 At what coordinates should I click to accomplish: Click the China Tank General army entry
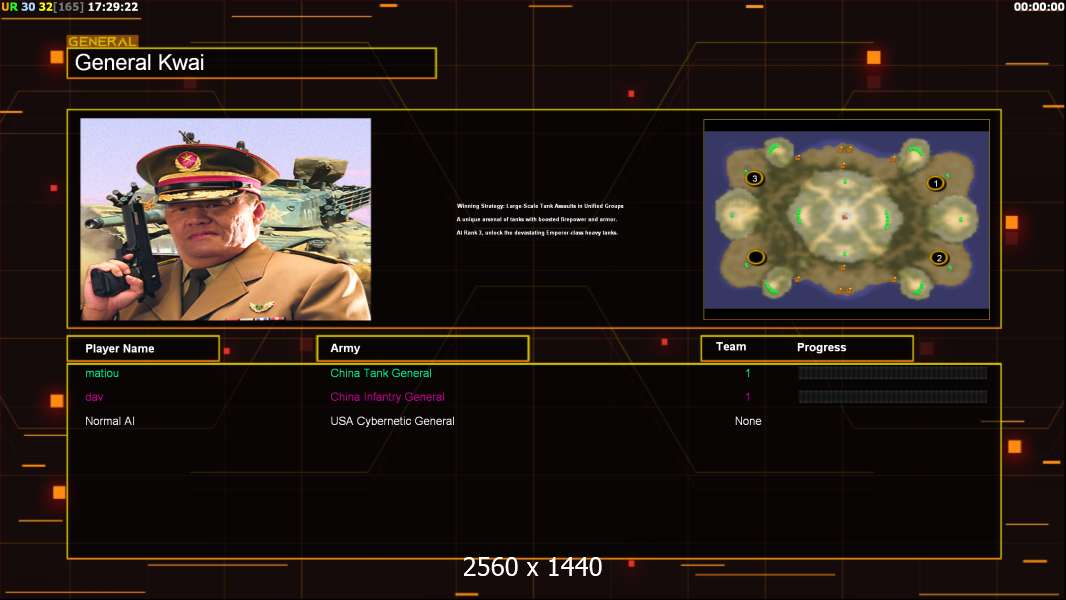[381, 373]
